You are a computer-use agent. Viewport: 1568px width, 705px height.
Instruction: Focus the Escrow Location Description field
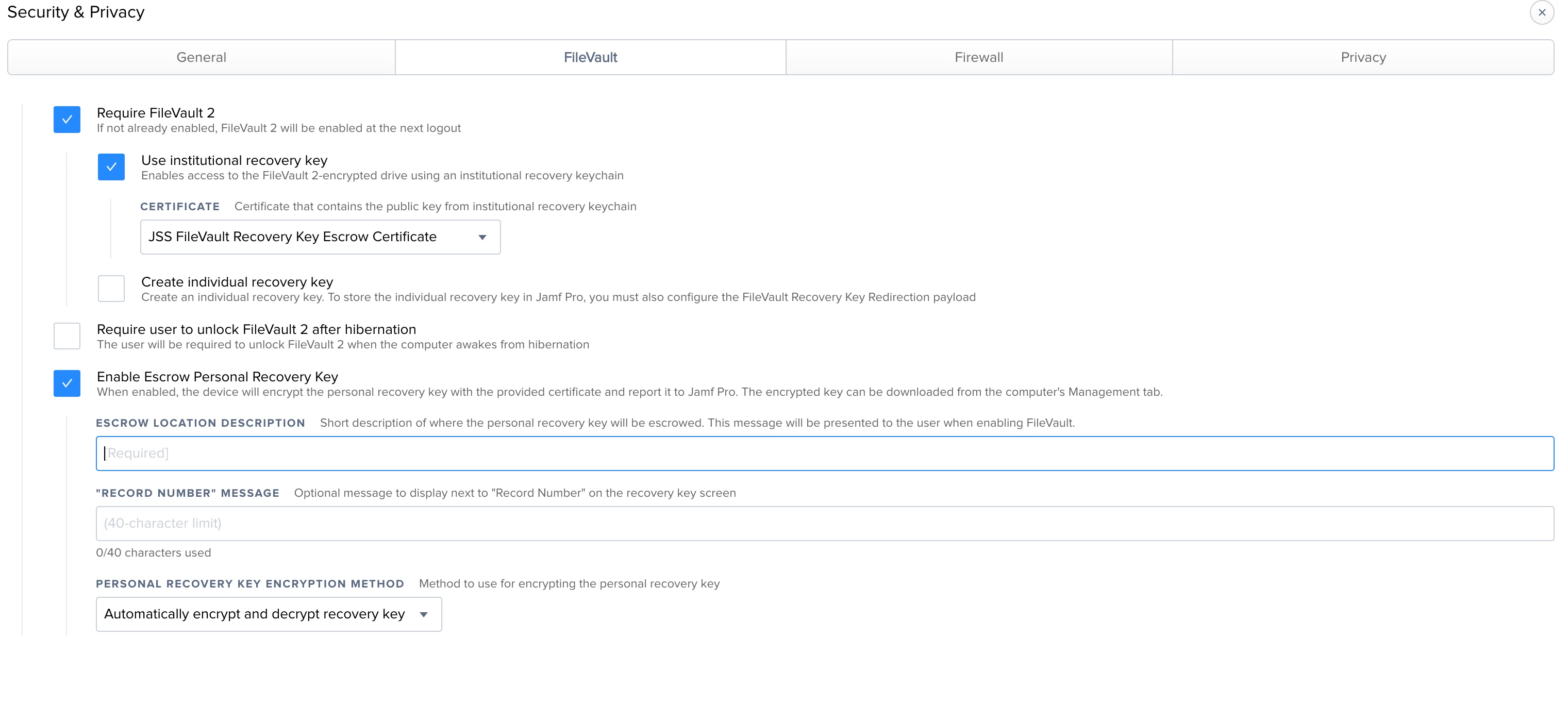824,454
